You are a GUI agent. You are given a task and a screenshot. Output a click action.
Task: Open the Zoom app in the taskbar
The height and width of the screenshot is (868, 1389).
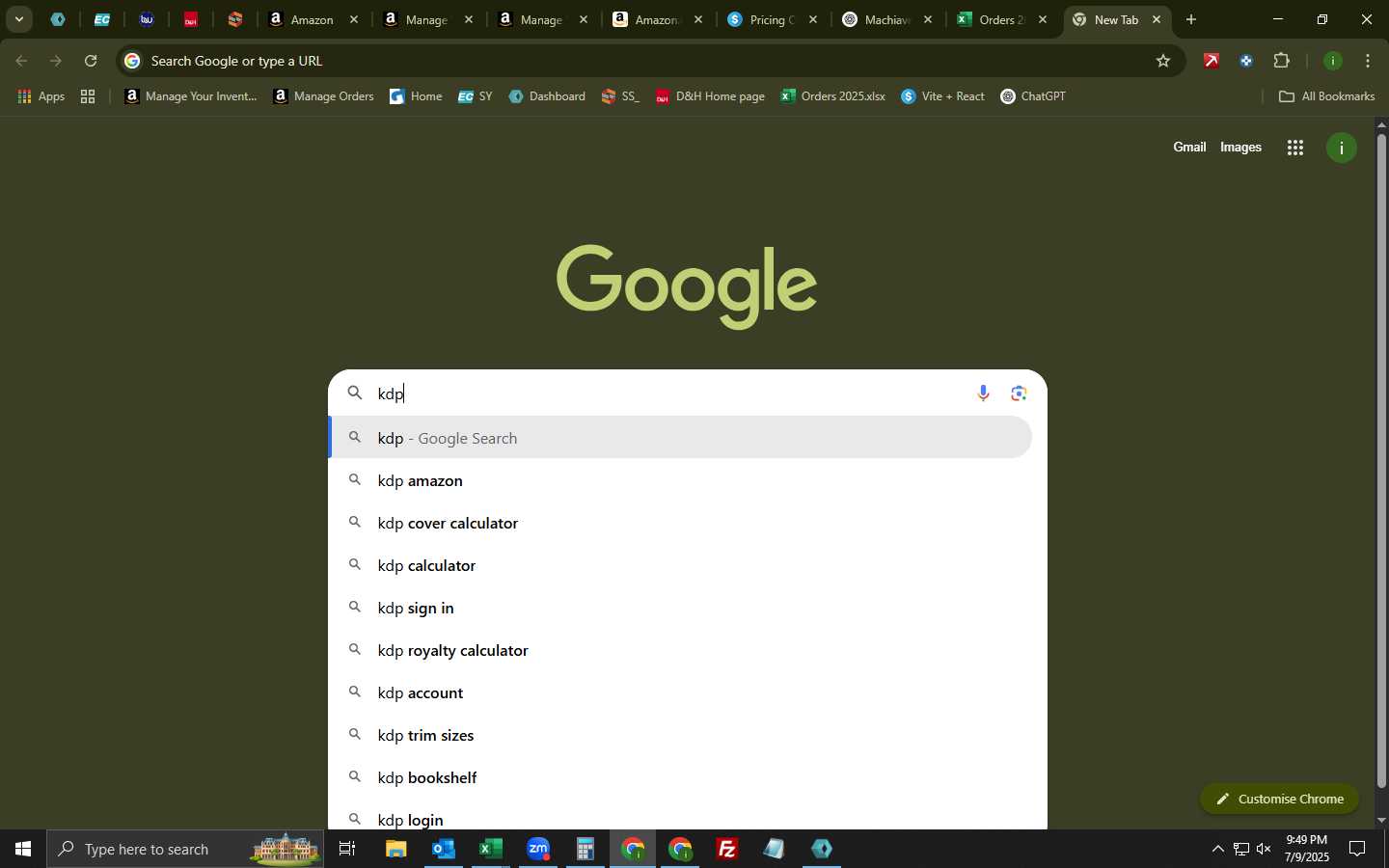[x=538, y=849]
